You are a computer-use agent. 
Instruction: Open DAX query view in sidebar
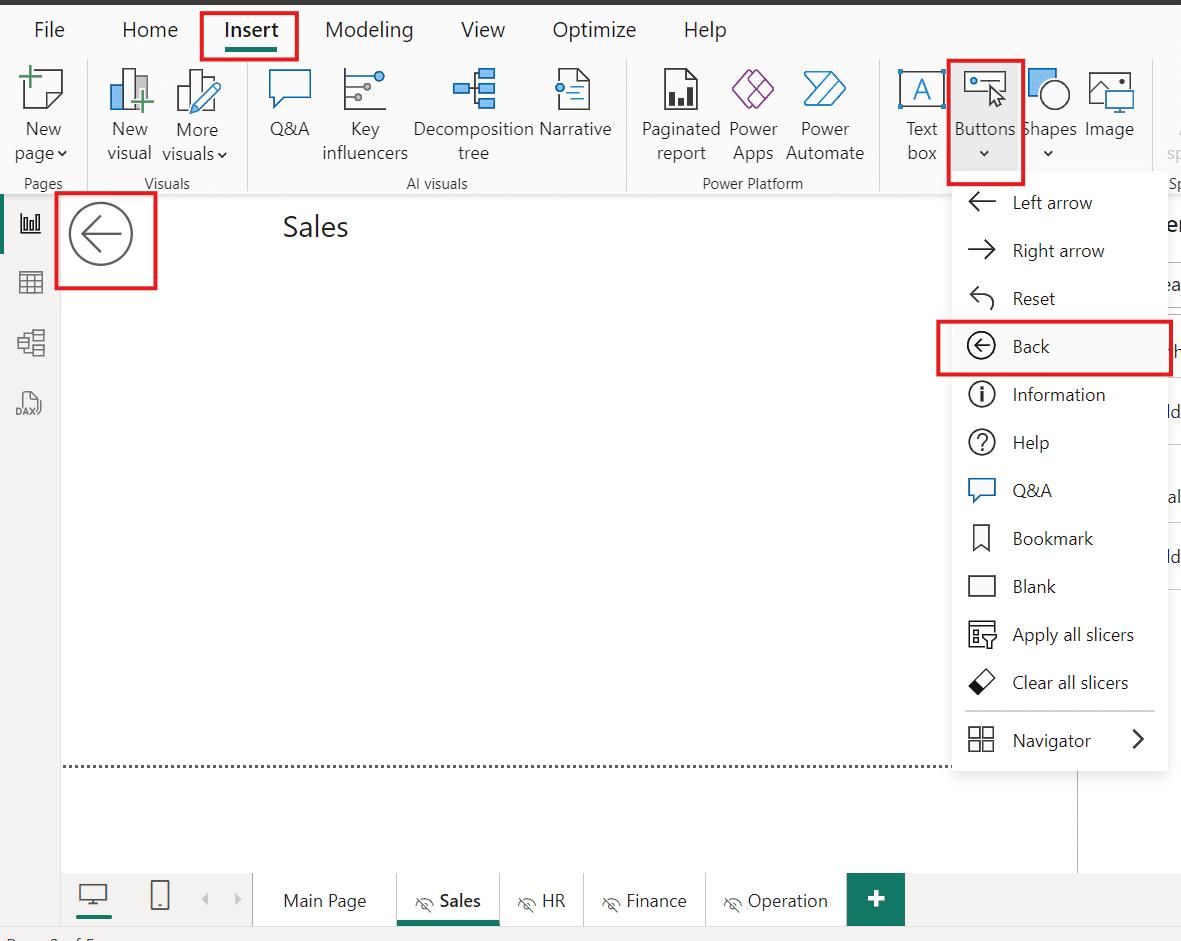(31, 404)
